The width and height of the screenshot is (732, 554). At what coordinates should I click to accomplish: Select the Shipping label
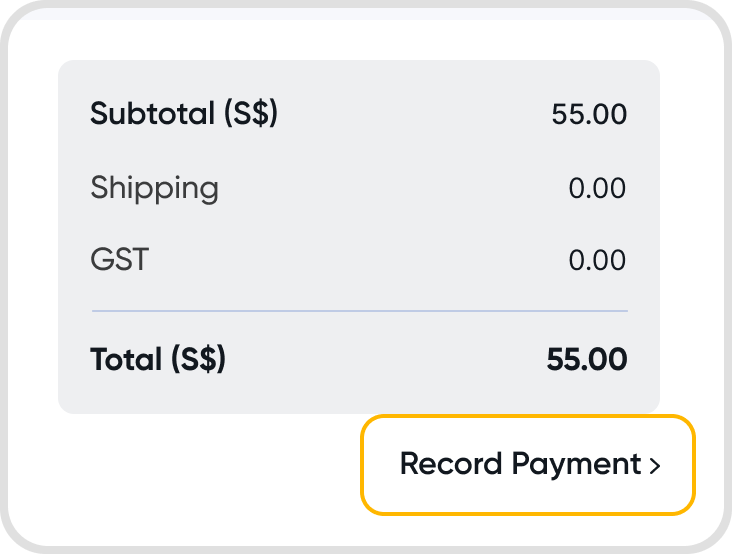154,188
